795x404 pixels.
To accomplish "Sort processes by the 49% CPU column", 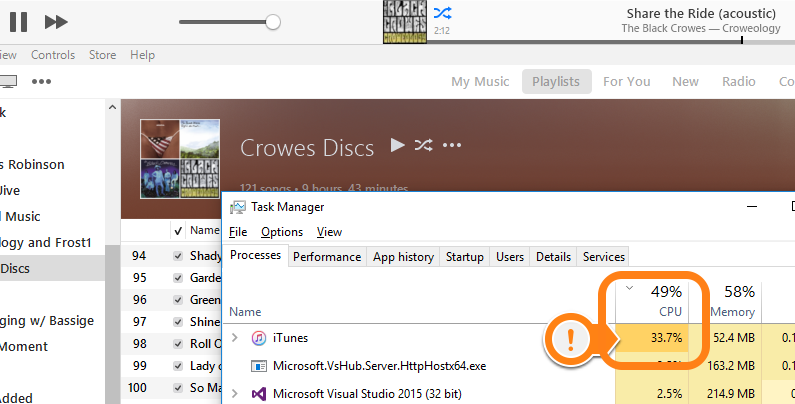I will tap(652, 301).
